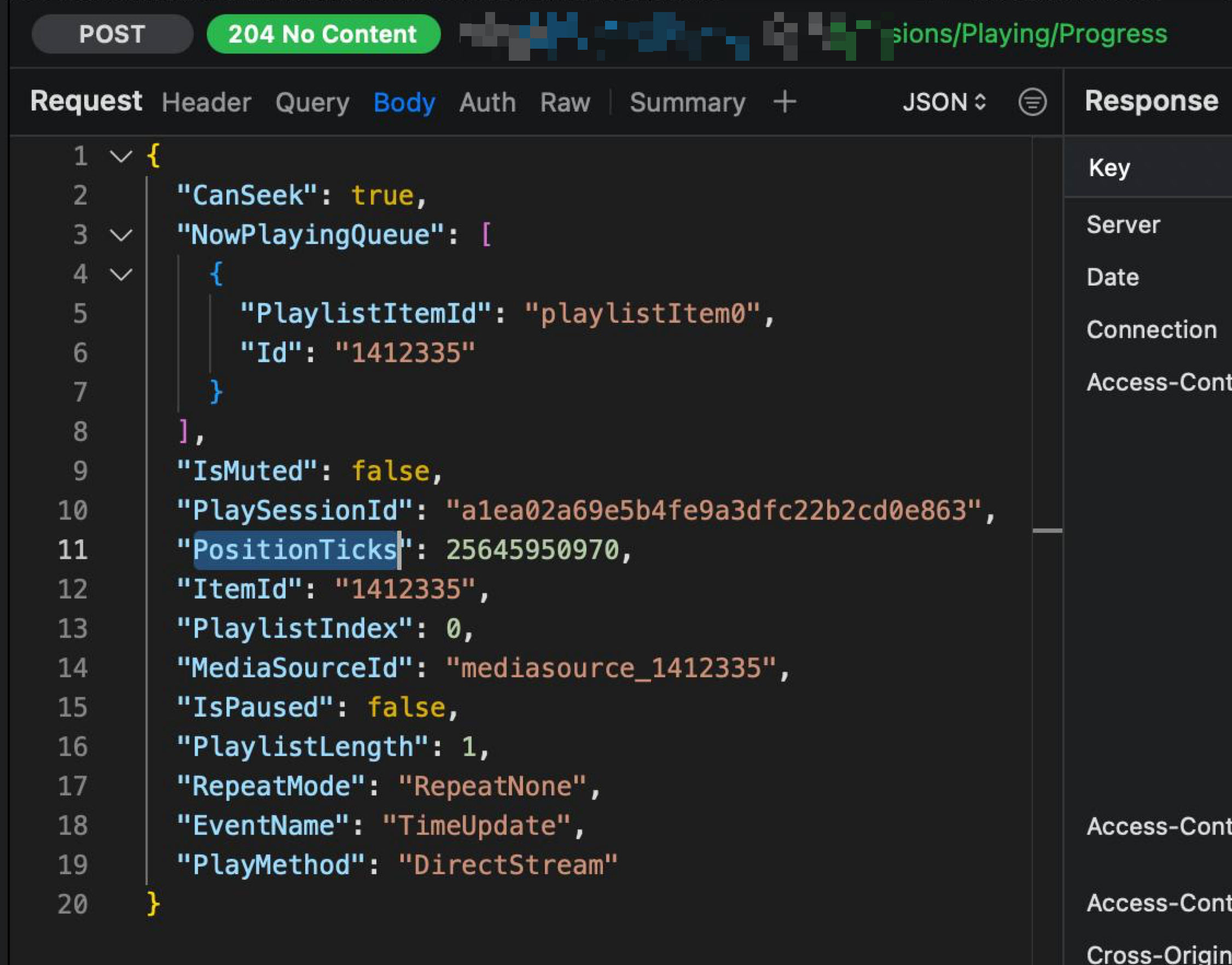
Task: Click the Key column header
Action: (1109, 168)
